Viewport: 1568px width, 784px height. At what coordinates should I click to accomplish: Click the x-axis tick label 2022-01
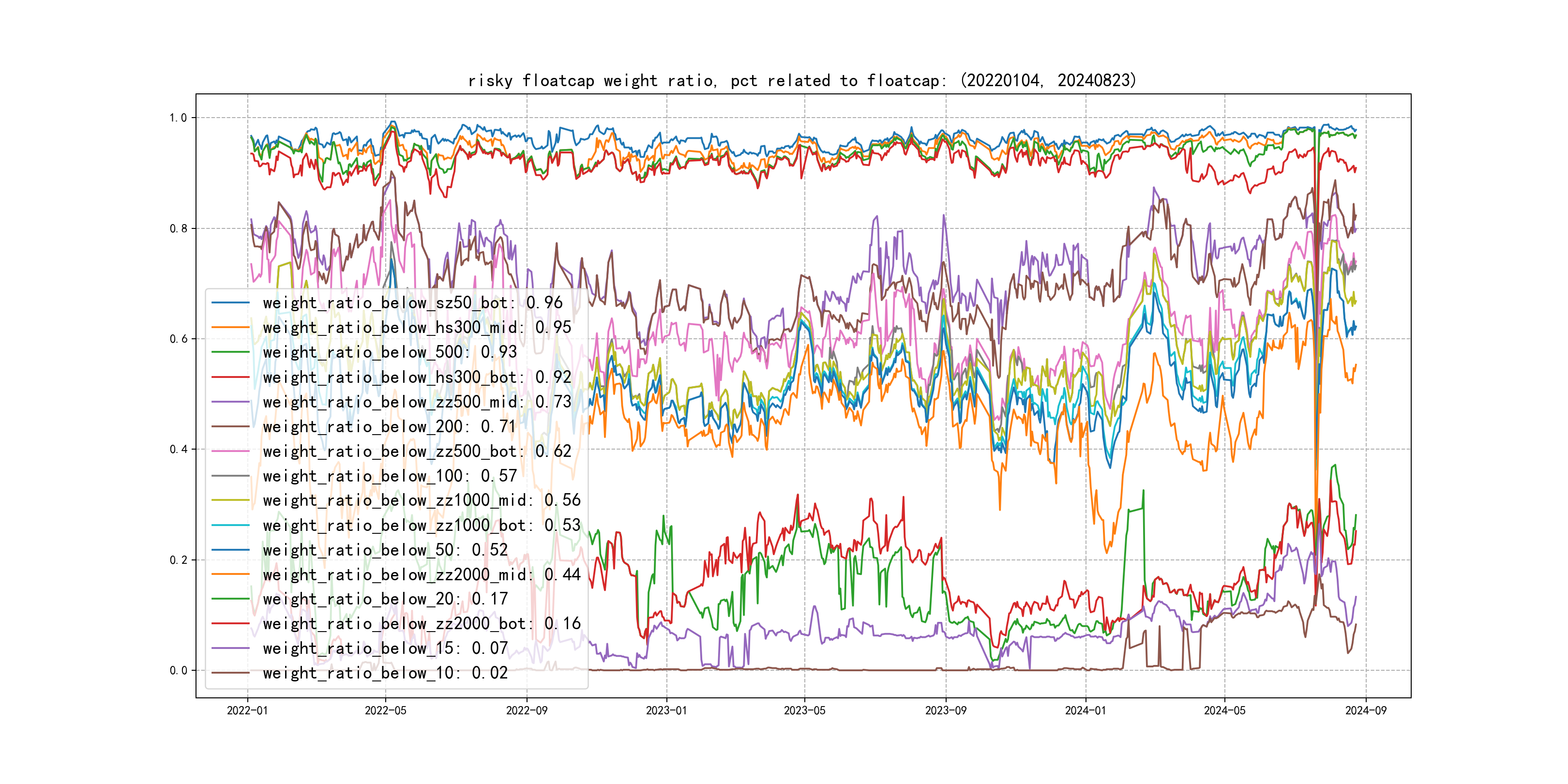(x=247, y=710)
